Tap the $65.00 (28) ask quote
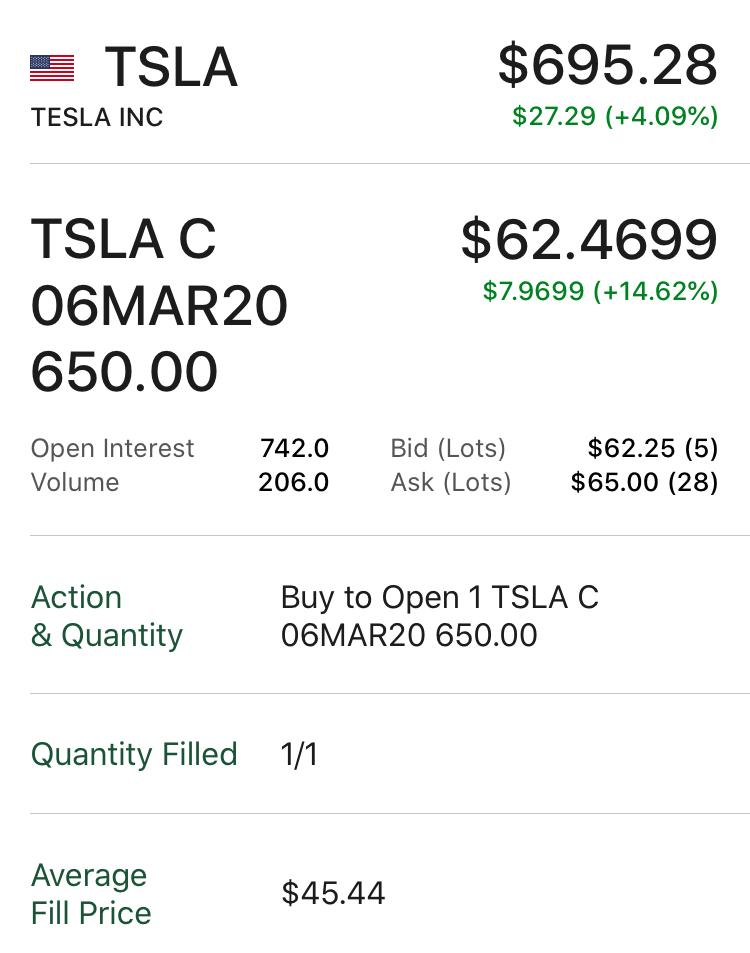 644,482
